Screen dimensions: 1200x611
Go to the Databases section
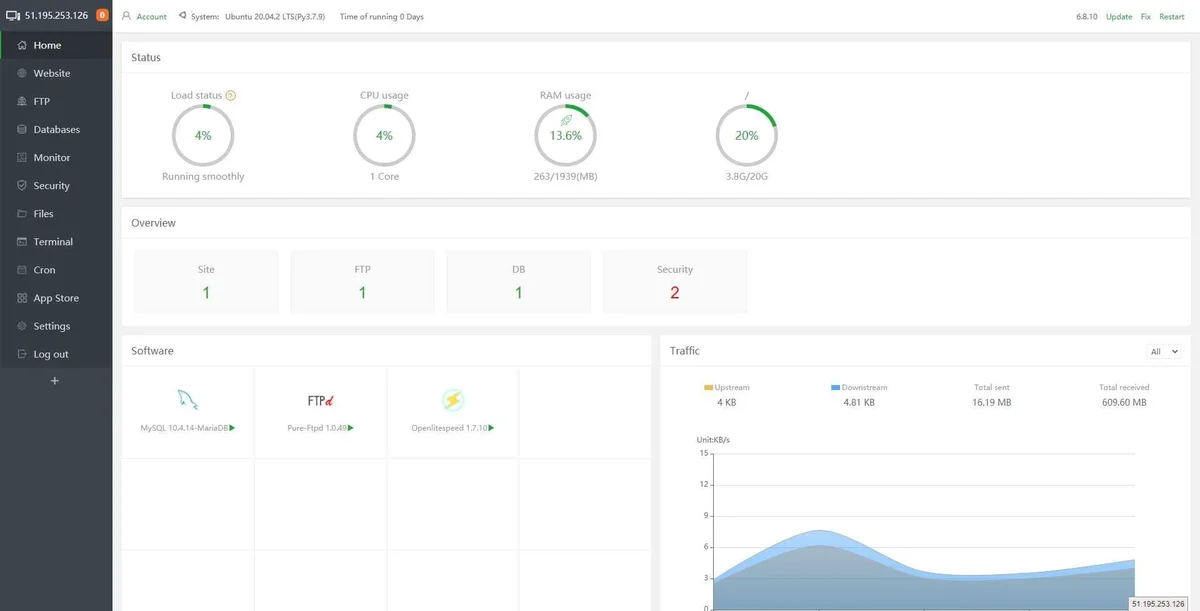pyautogui.click(x=56, y=129)
